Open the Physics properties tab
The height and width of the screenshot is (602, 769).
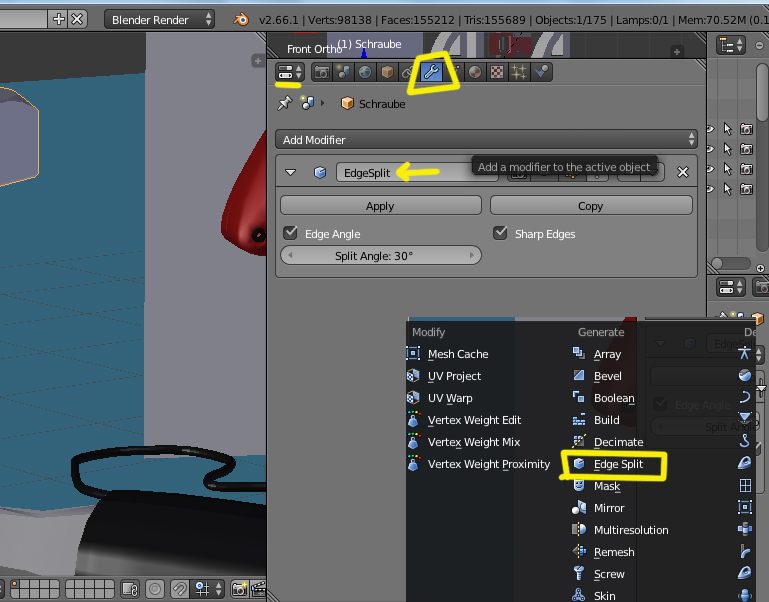click(541, 73)
